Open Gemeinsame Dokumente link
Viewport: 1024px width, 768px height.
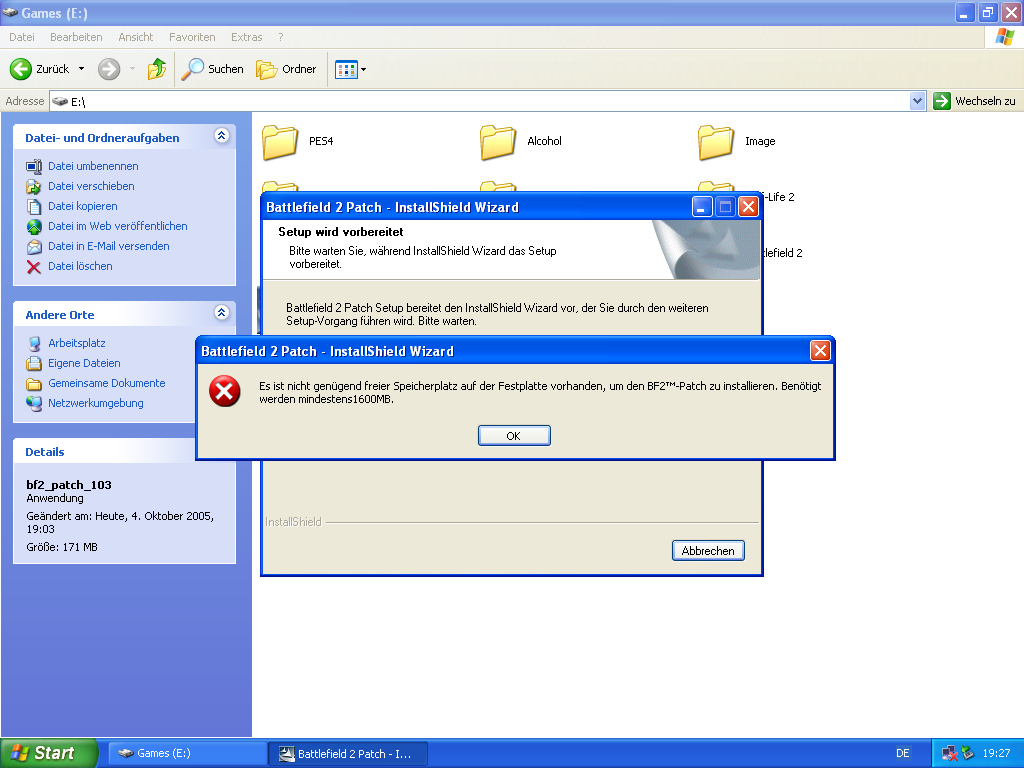106,383
